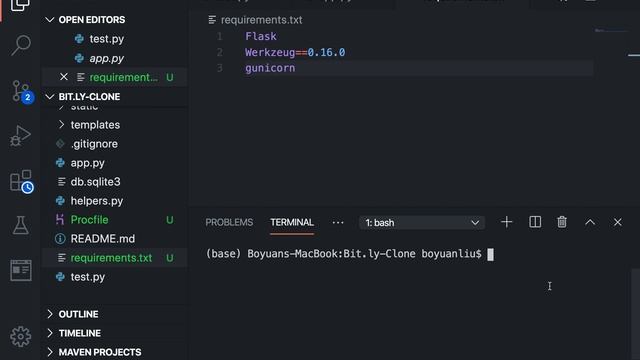The width and height of the screenshot is (640, 360).
Task: Maximize the terminal panel size
Action: coord(590,222)
